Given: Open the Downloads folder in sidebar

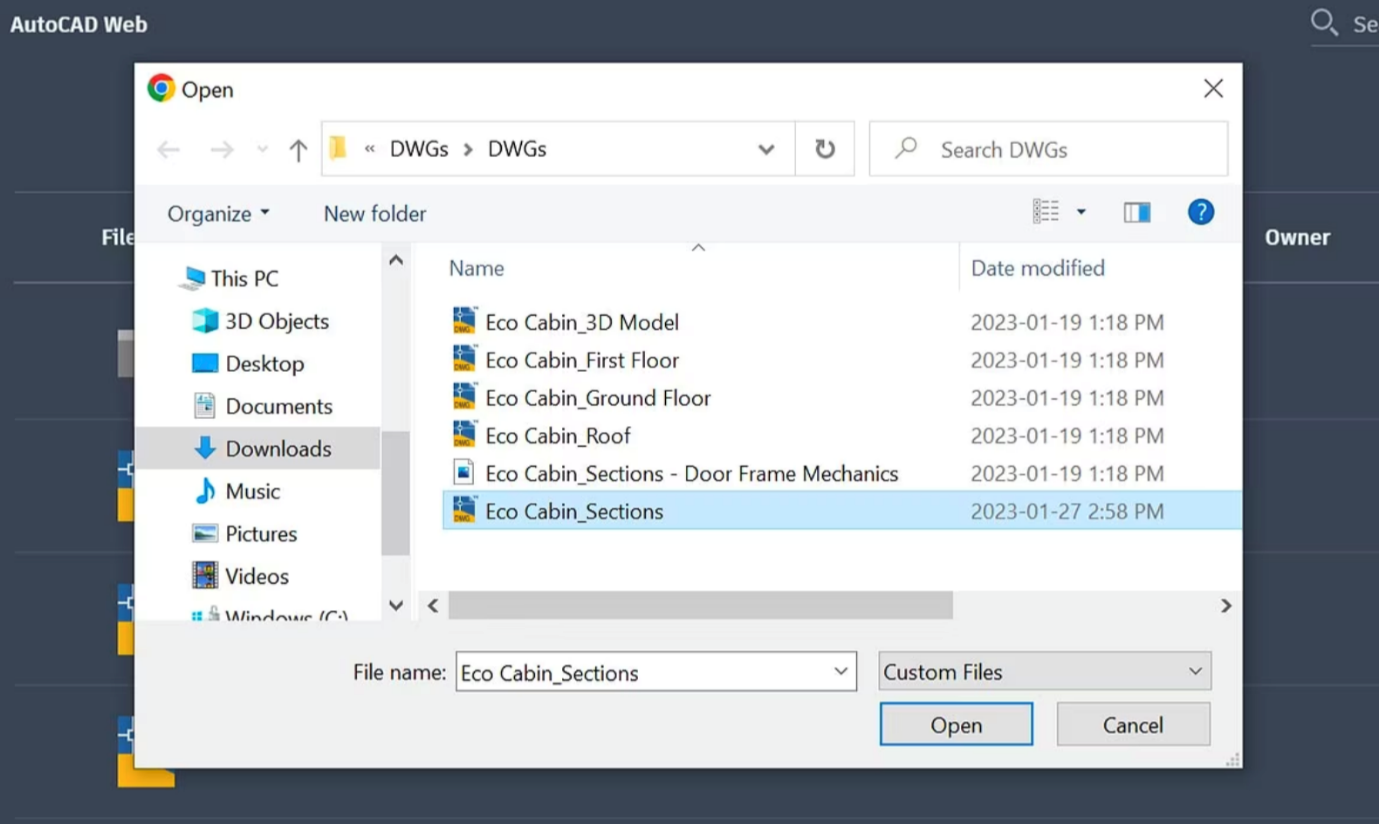Looking at the screenshot, I should 277,449.
